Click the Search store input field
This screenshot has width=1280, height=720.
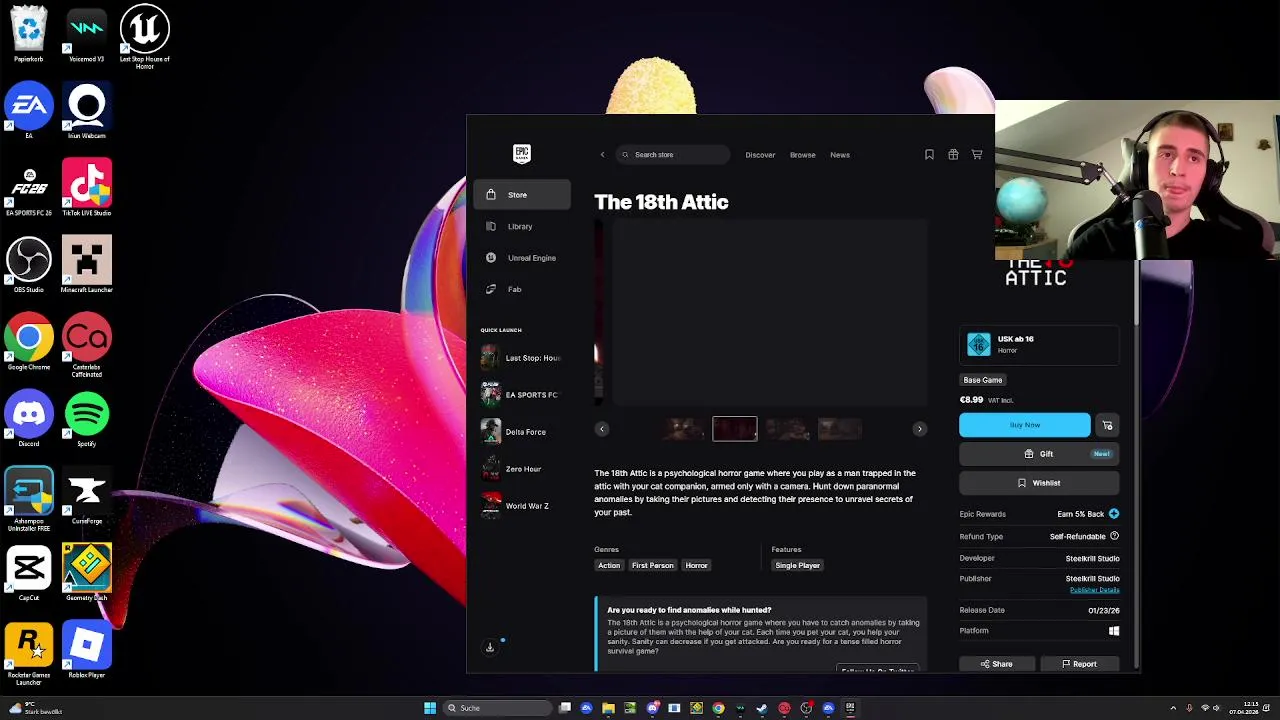674,155
